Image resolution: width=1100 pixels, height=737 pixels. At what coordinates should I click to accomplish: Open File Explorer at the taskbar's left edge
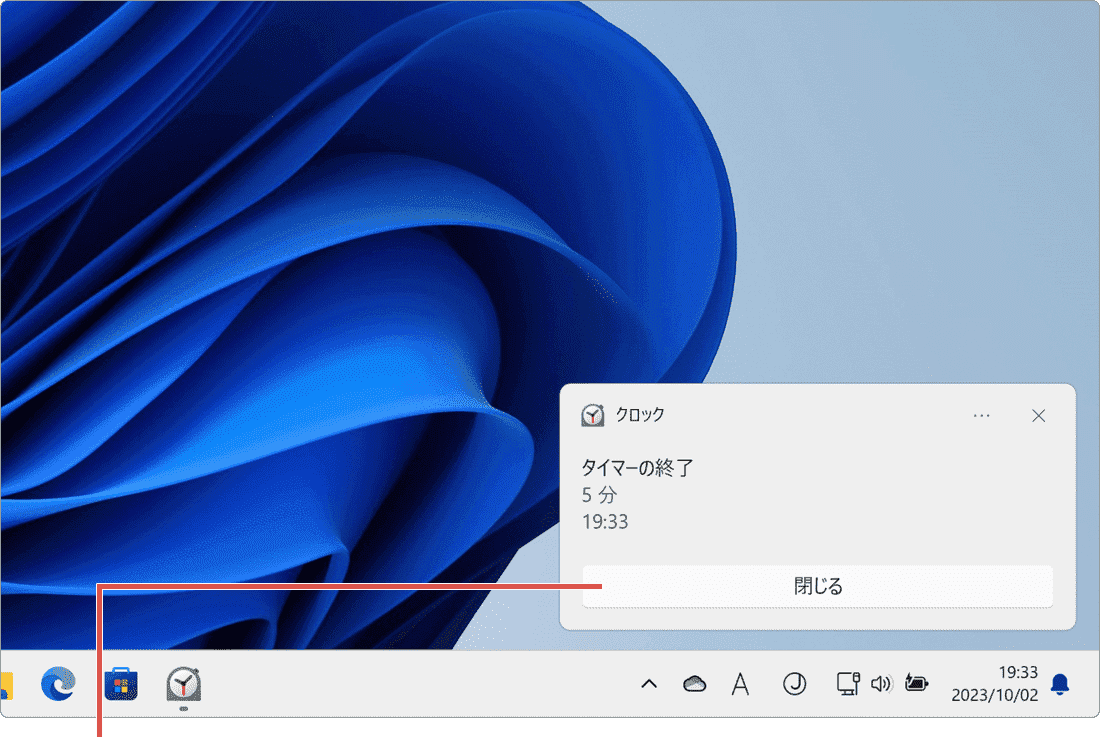8,685
